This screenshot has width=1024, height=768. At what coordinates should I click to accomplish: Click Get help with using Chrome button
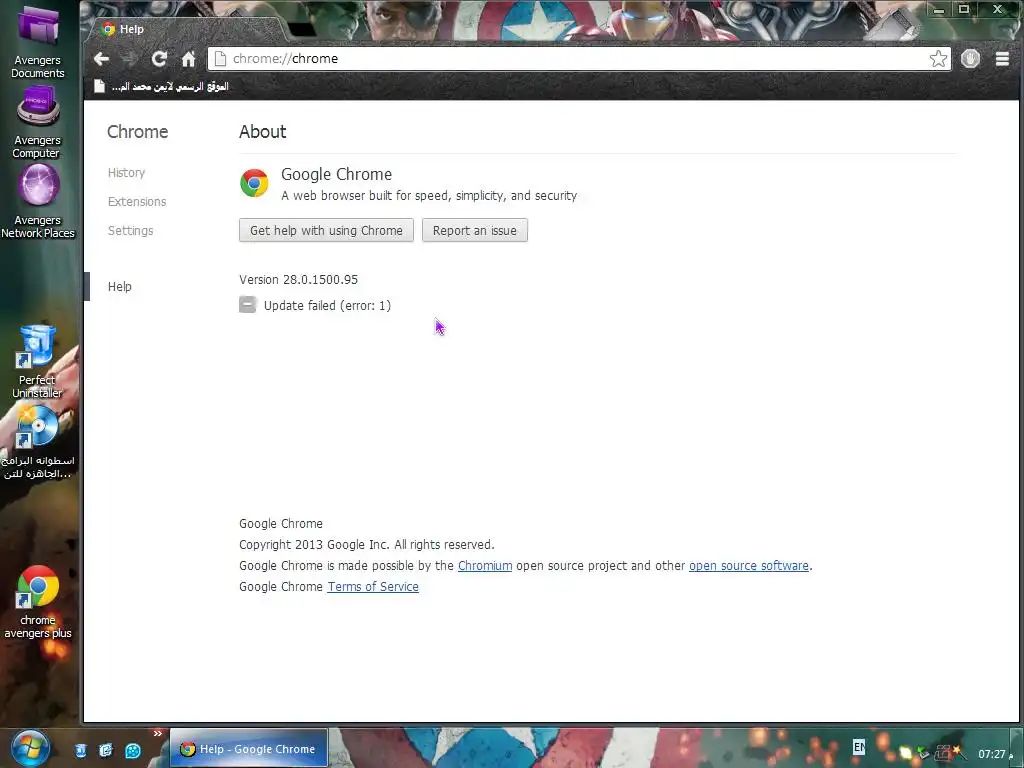tap(326, 230)
